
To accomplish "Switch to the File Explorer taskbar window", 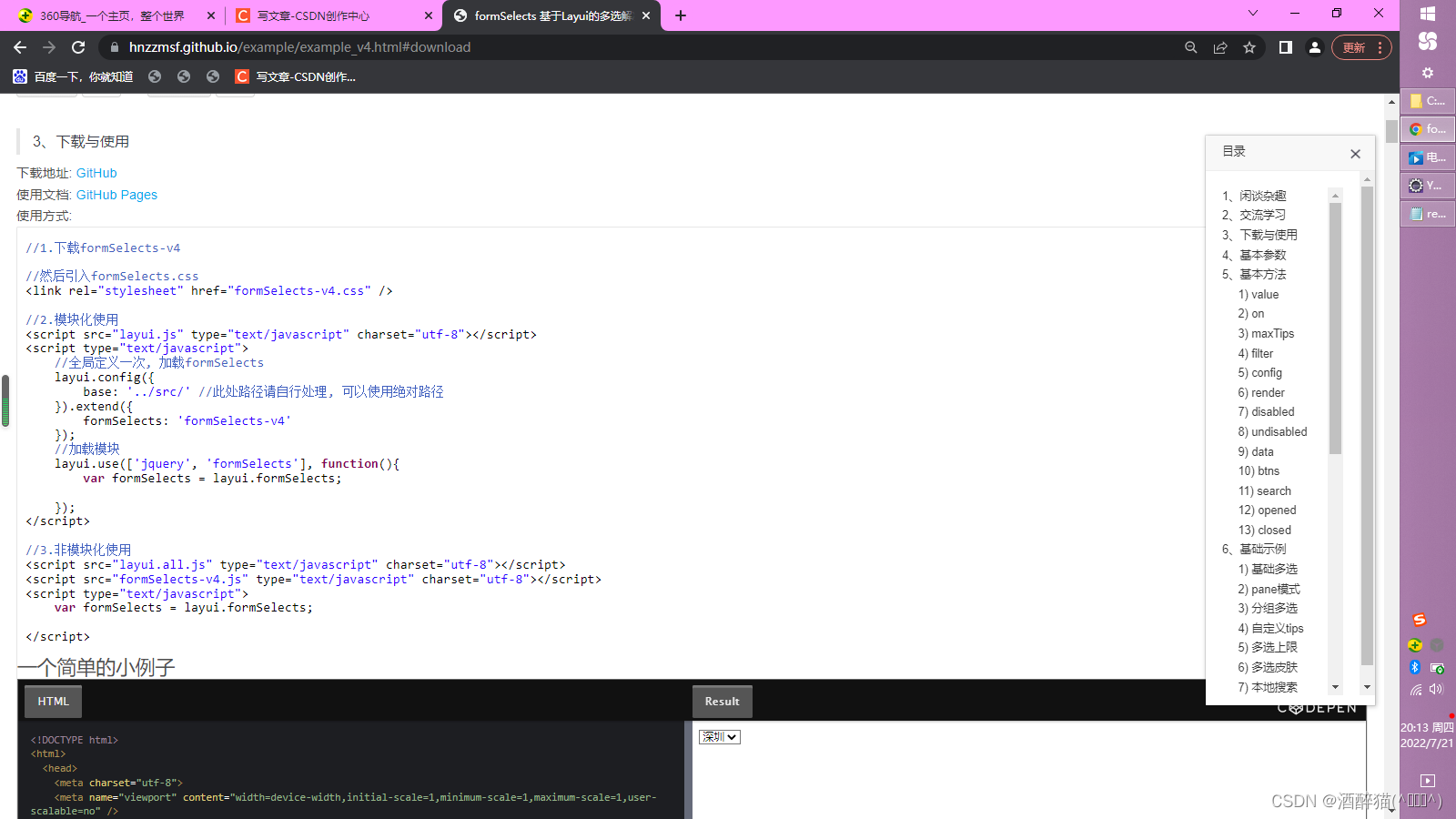I will click(x=1428, y=101).
